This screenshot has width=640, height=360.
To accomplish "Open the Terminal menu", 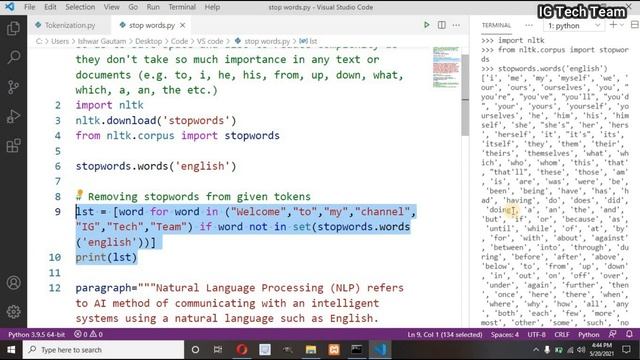I will 182,7.
